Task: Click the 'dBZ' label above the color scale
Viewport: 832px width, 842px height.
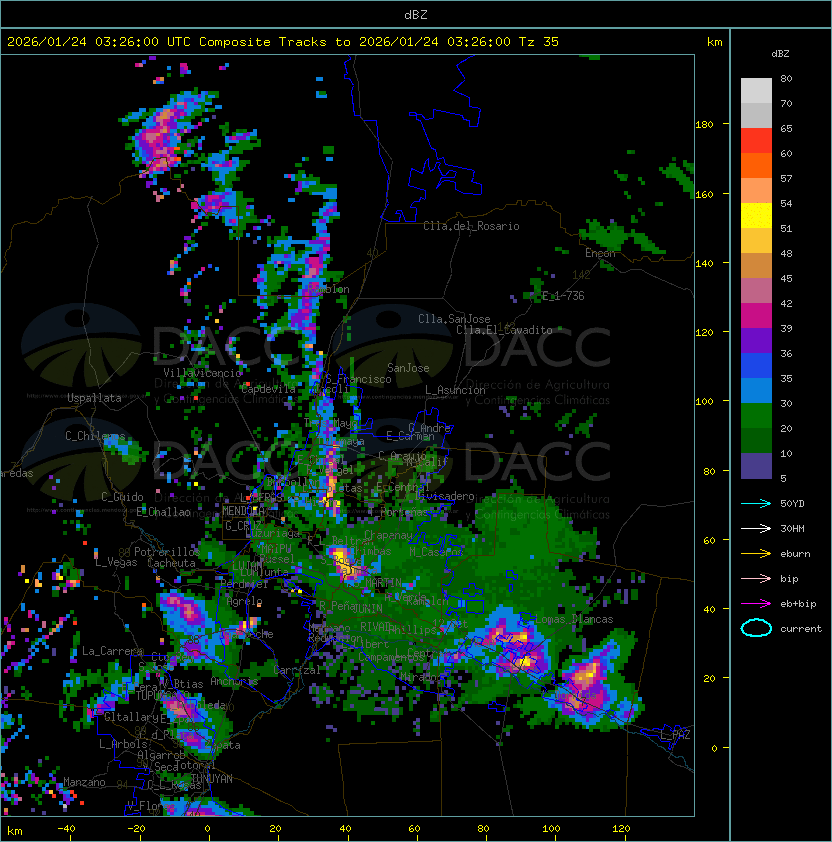Action: pyautogui.click(x=780, y=54)
